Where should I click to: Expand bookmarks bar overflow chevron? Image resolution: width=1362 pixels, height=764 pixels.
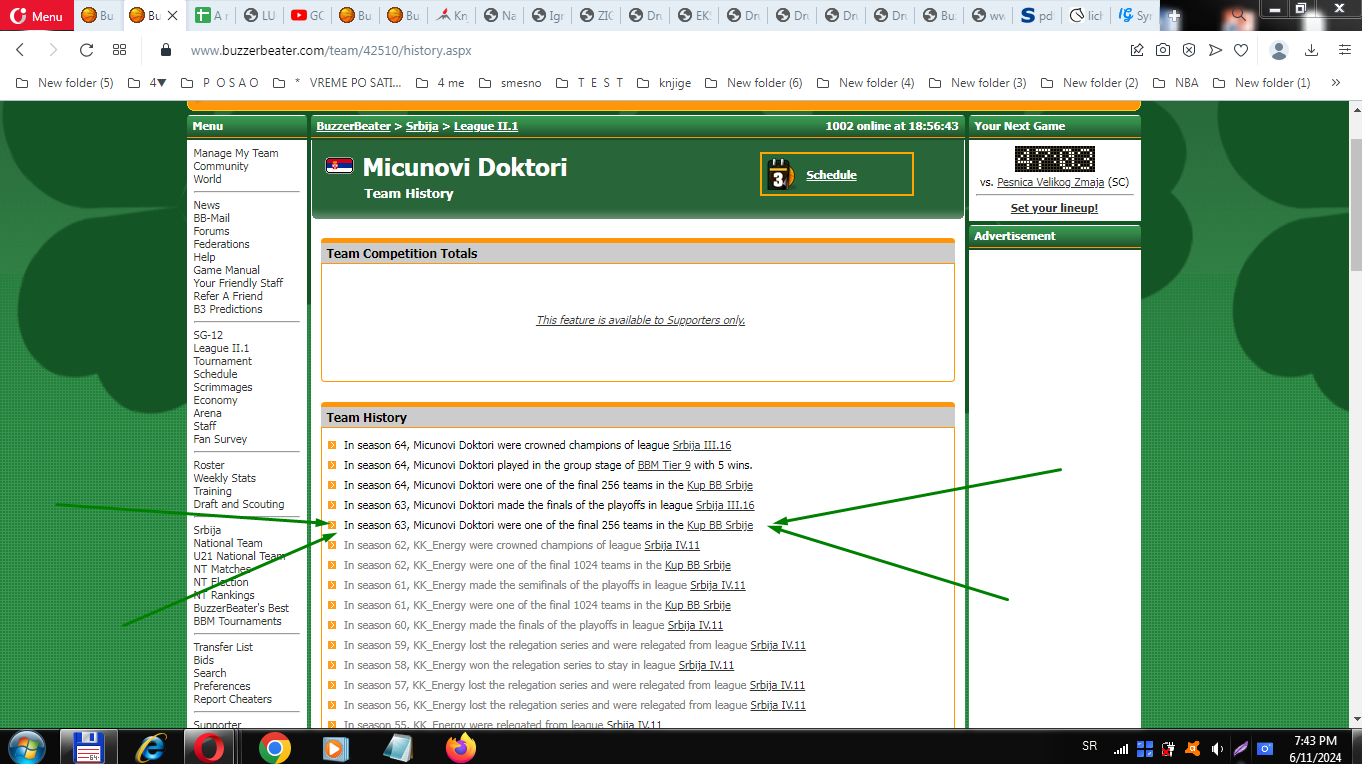(1336, 83)
